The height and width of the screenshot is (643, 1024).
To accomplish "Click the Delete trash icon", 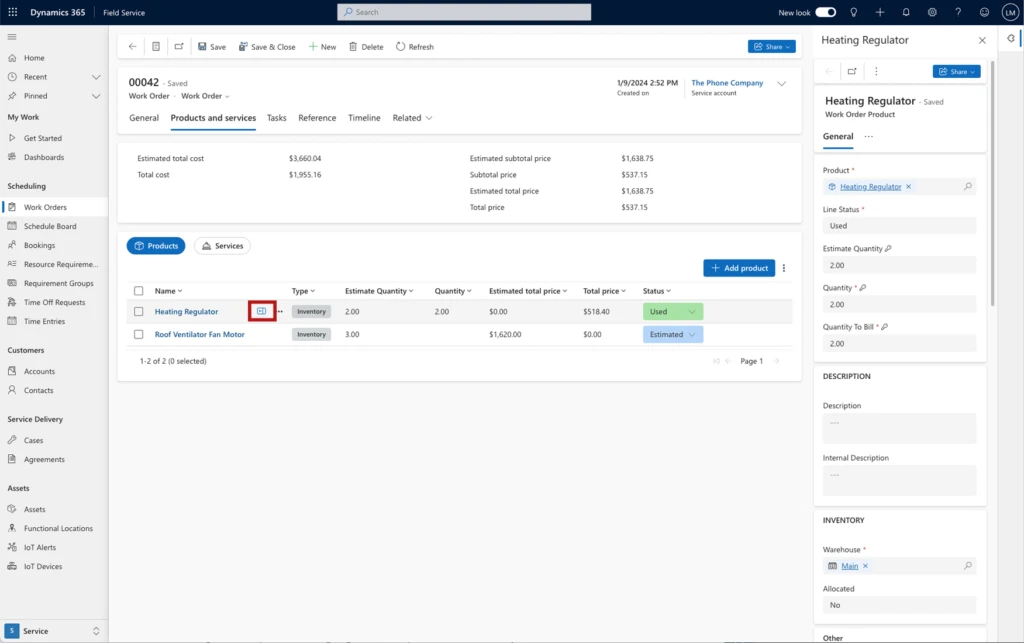I will point(354,47).
